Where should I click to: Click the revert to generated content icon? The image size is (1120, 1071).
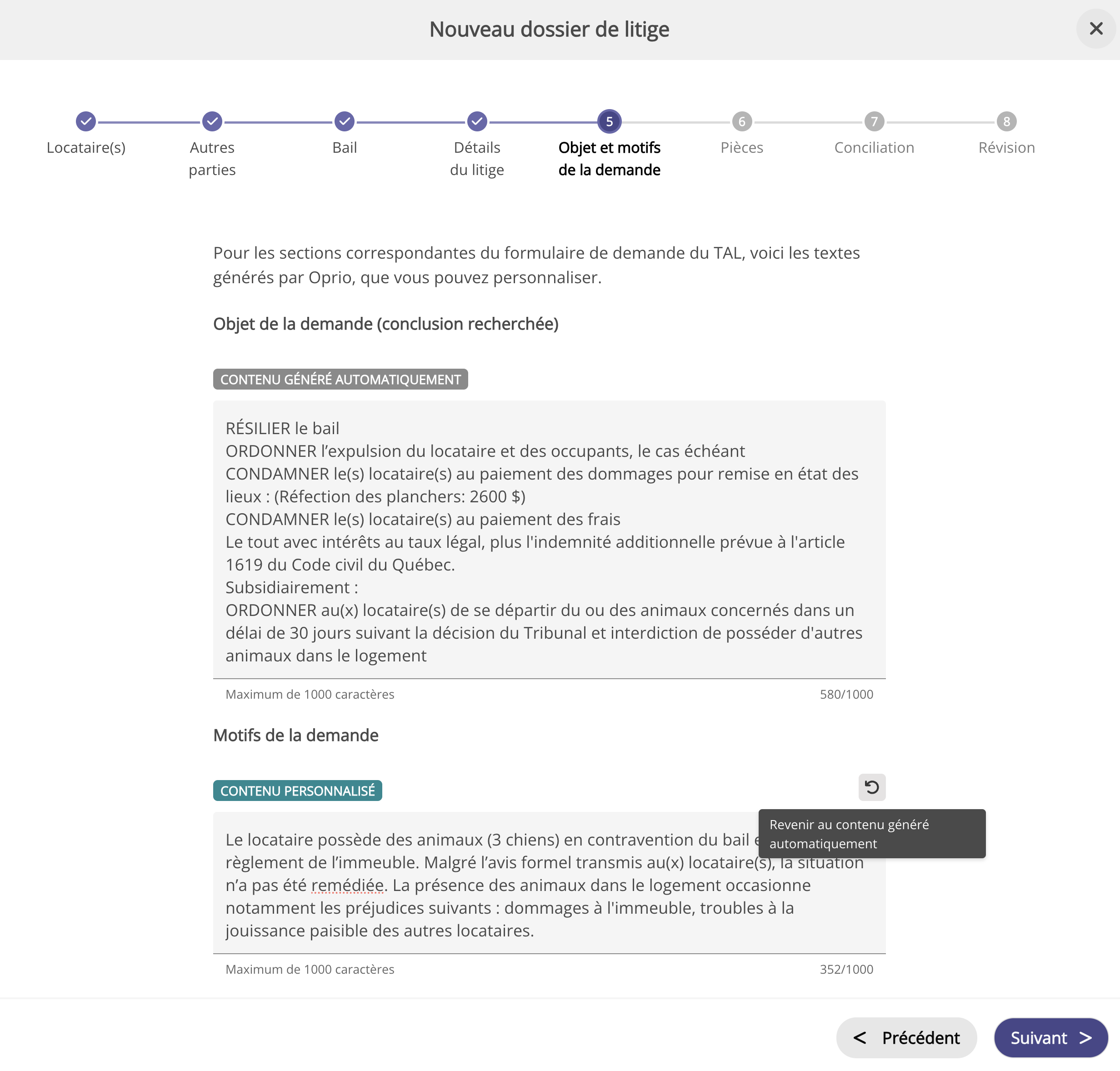click(x=871, y=787)
